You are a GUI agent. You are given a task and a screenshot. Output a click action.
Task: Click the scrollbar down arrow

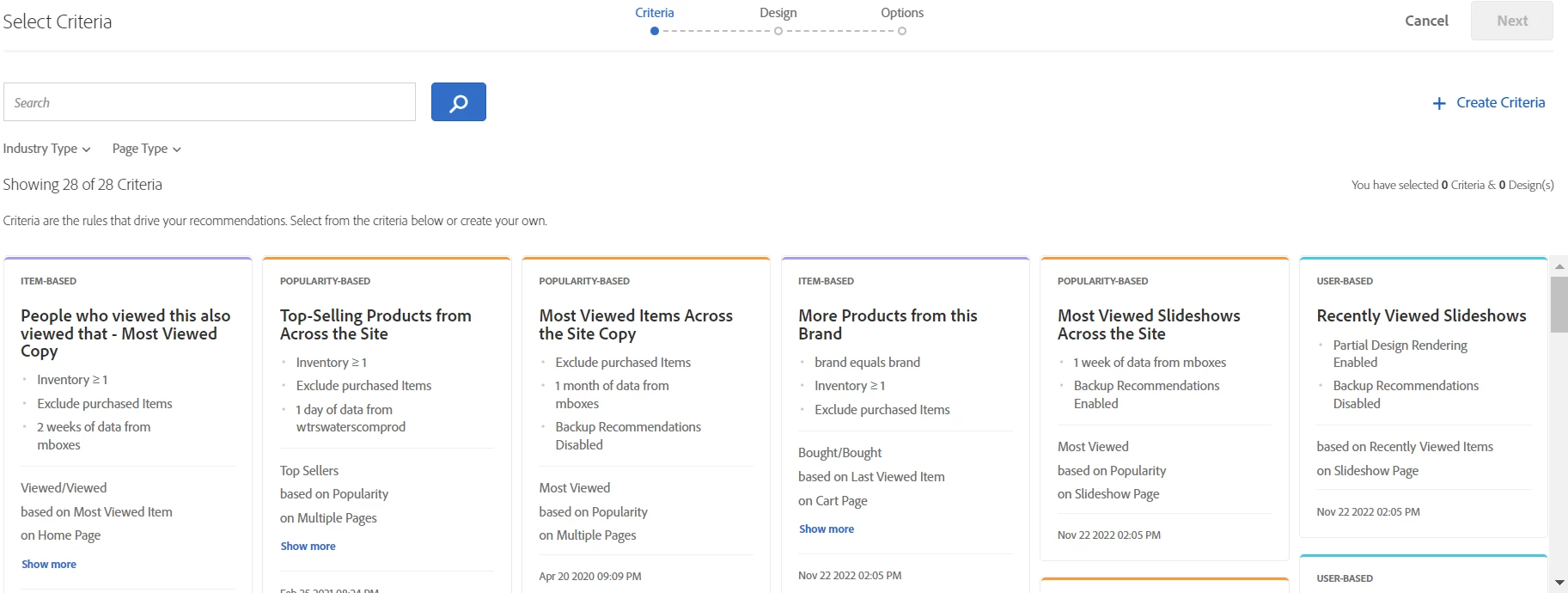pyautogui.click(x=1559, y=583)
